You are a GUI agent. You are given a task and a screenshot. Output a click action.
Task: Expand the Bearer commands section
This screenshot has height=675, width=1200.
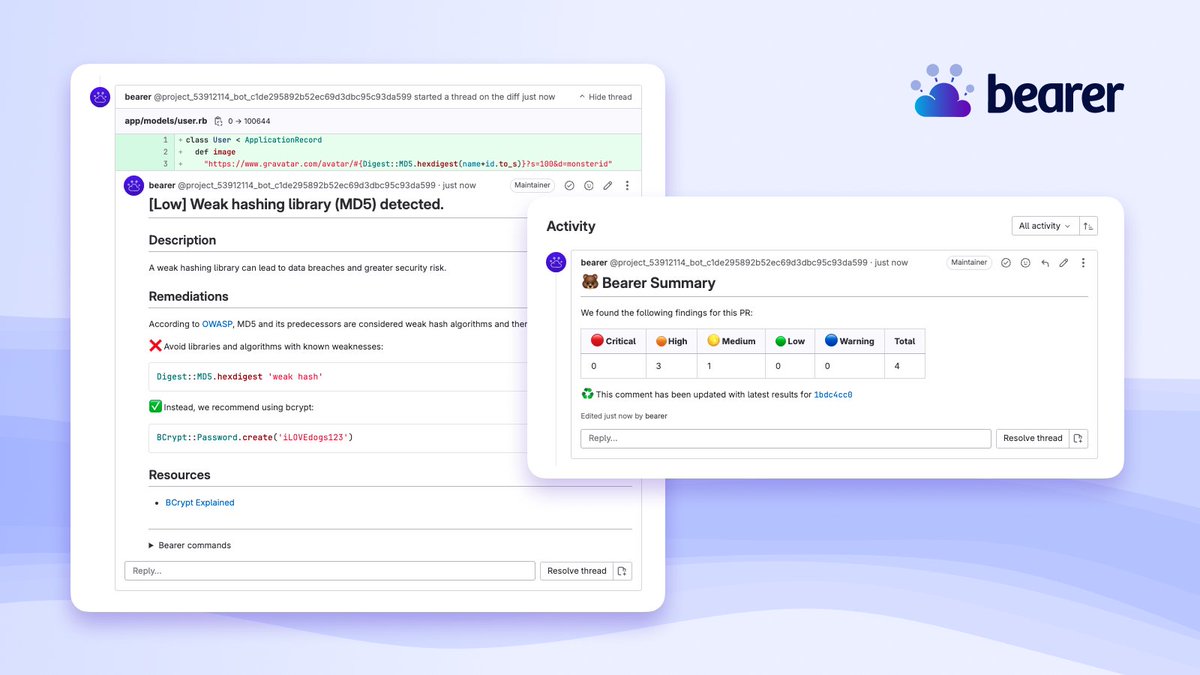pos(190,545)
